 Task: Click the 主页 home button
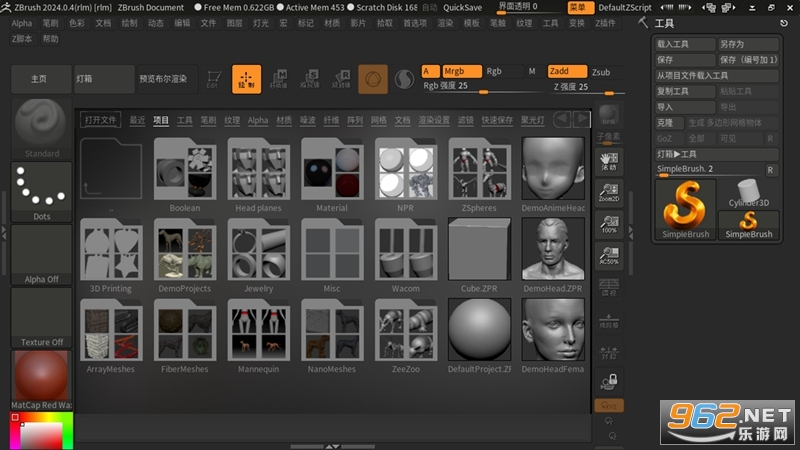41,79
